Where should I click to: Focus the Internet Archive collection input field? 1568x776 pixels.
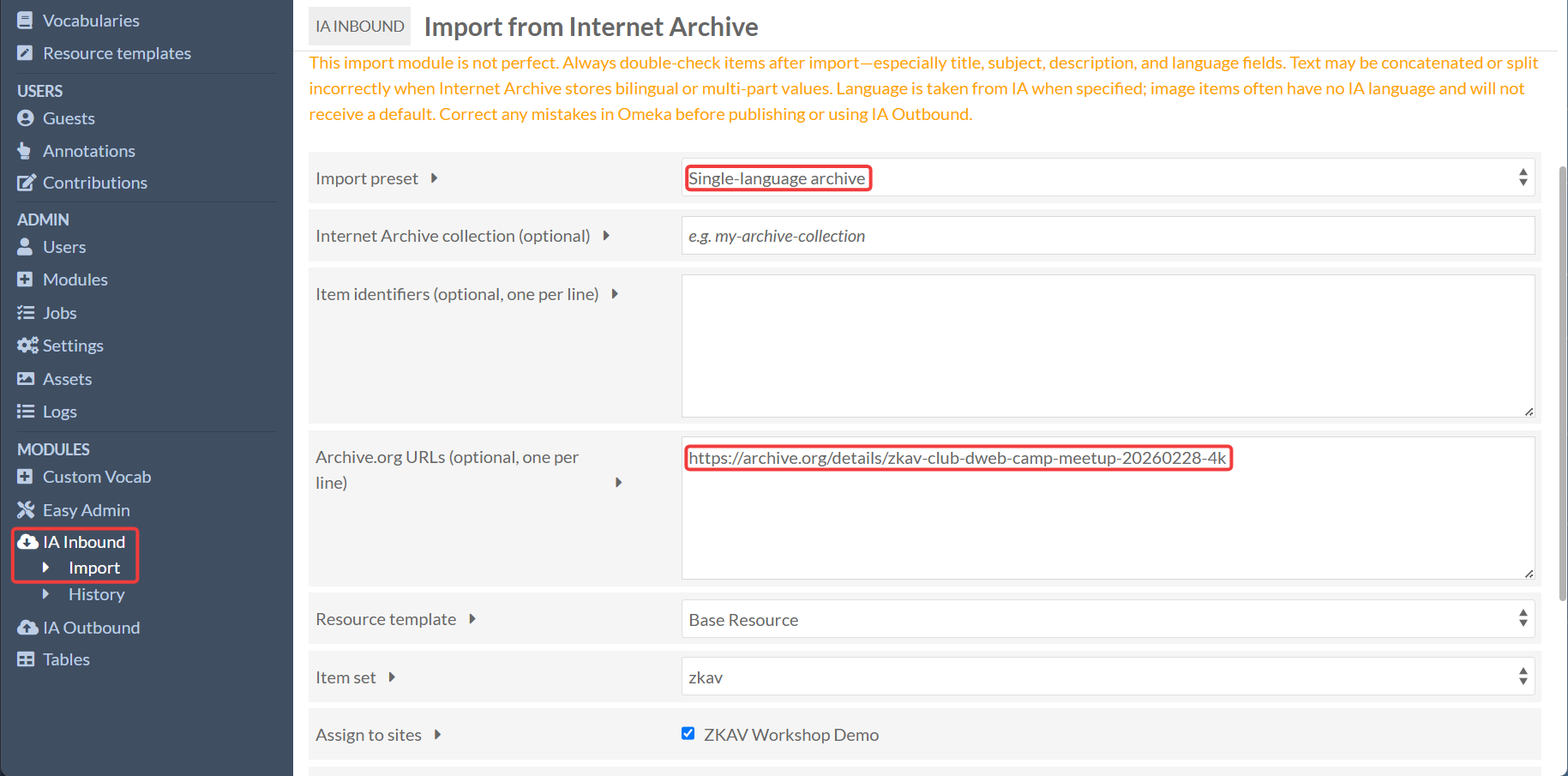pos(1108,236)
